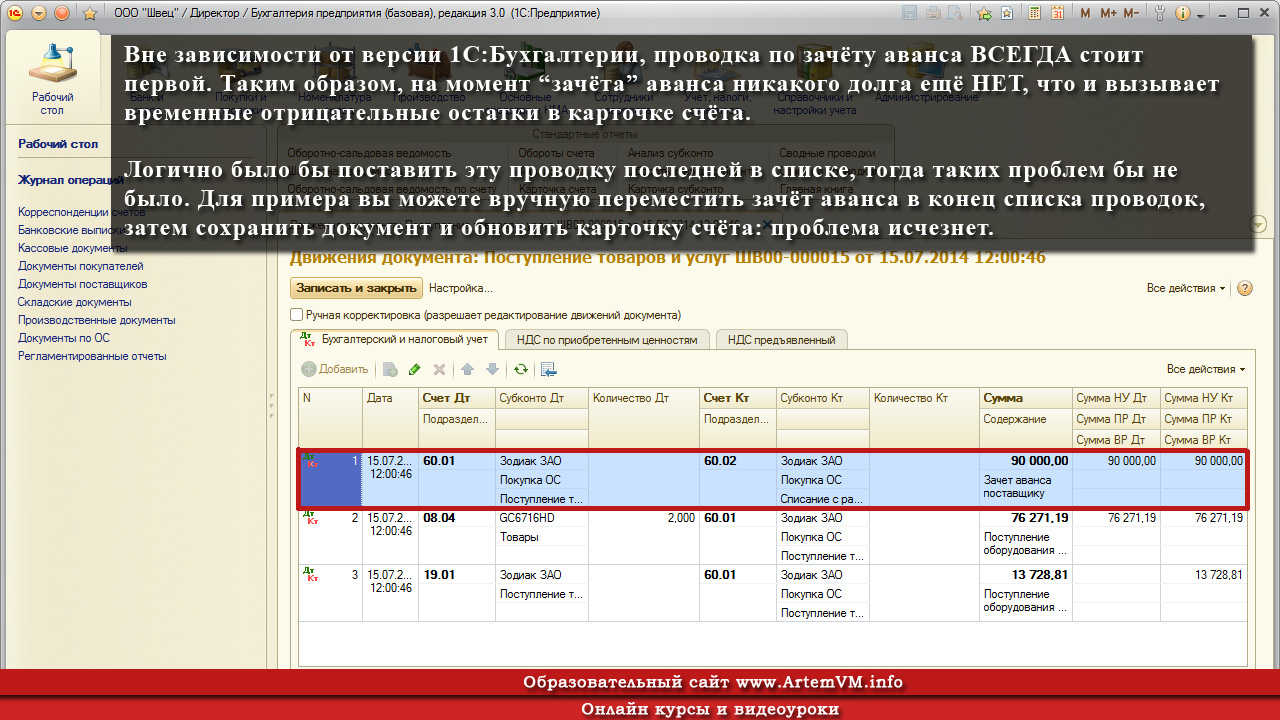Click the GC6716HD subconto cell

point(542,518)
